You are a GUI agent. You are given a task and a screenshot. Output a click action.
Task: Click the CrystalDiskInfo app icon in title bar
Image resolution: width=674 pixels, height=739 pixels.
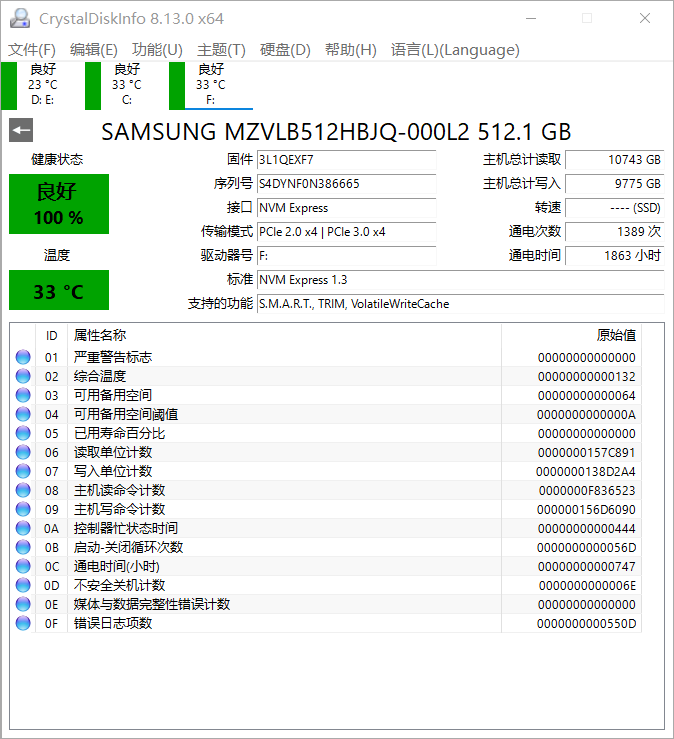tap(20, 18)
